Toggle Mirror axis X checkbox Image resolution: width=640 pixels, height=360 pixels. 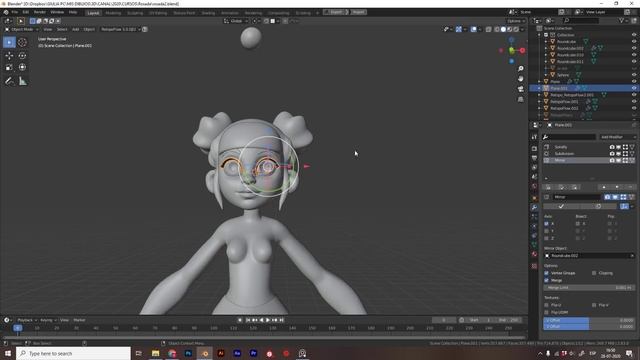point(547,224)
